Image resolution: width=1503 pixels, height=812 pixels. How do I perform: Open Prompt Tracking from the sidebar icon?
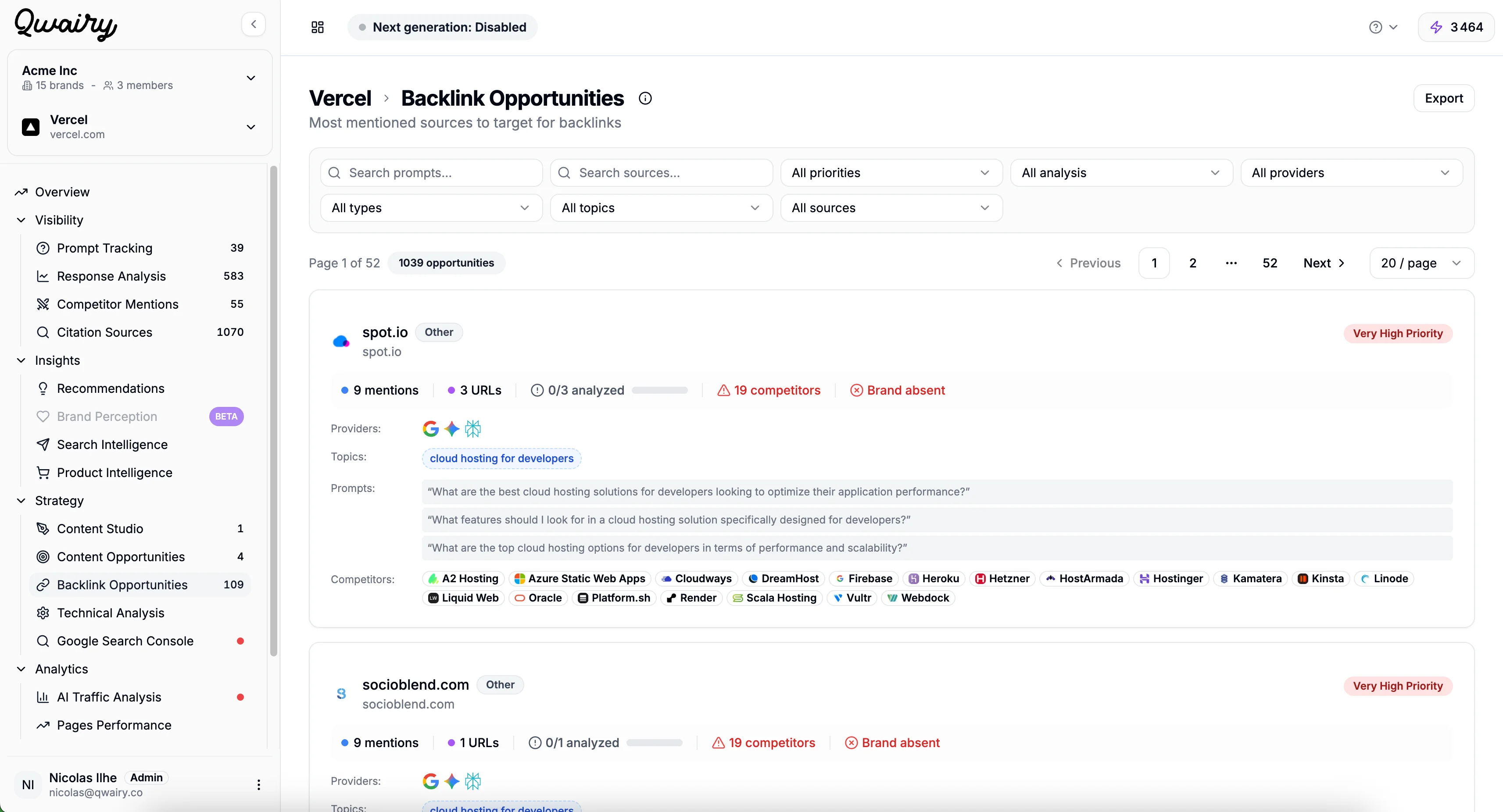point(44,248)
